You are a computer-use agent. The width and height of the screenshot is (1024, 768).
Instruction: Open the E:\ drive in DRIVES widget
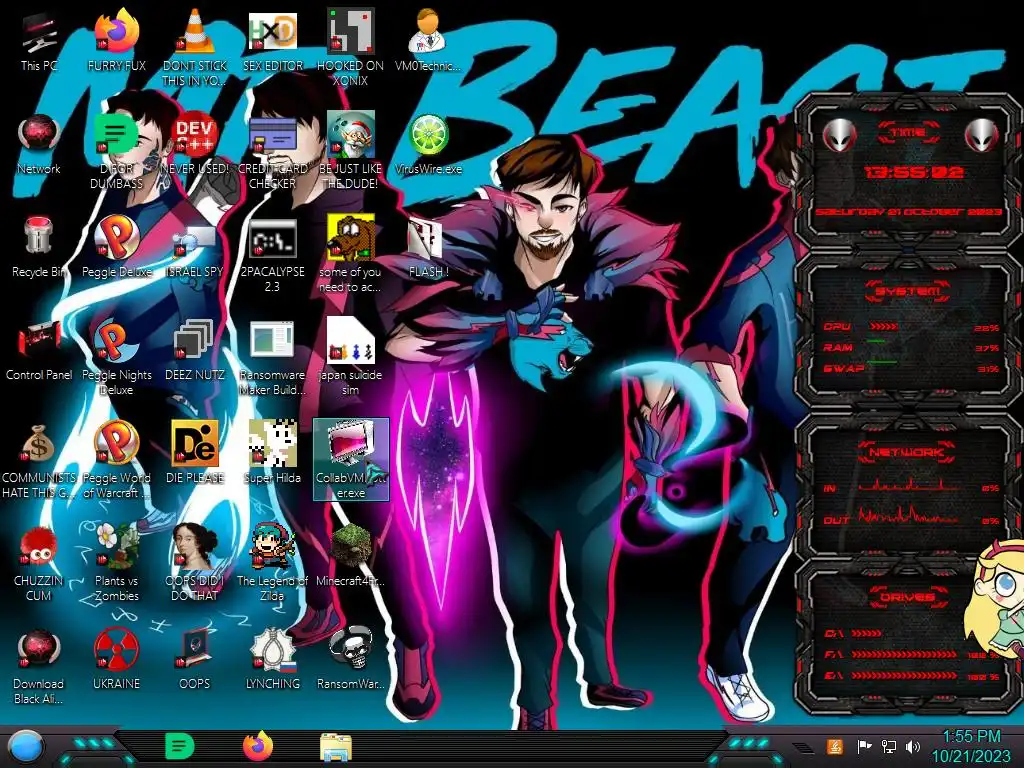911,676
